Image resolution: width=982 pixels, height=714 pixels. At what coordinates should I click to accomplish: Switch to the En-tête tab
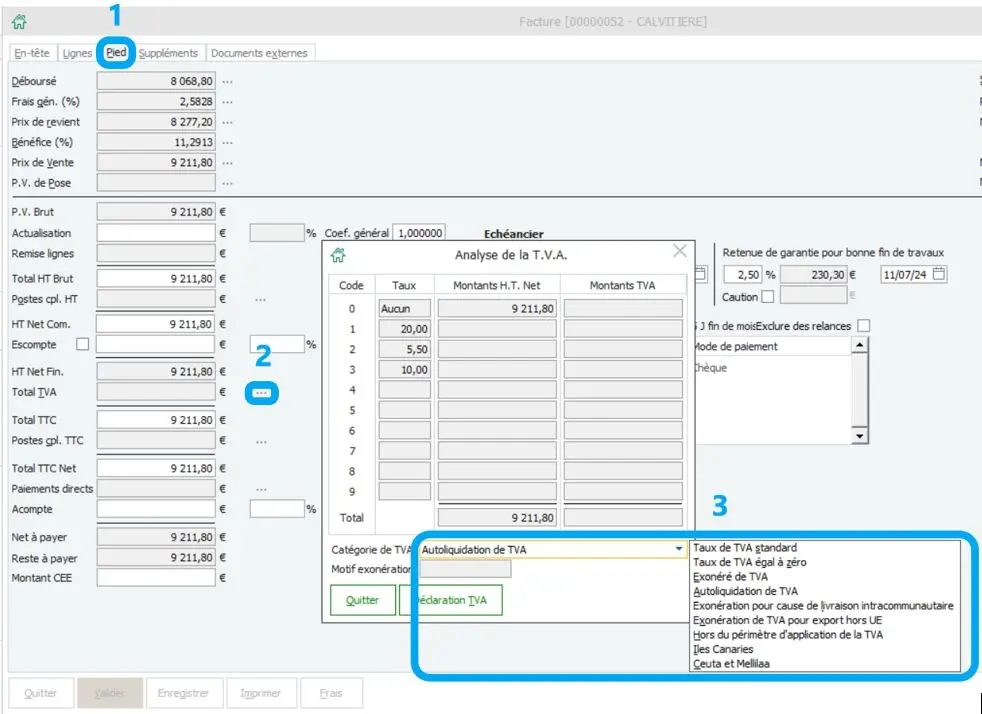tap(32, 53)
